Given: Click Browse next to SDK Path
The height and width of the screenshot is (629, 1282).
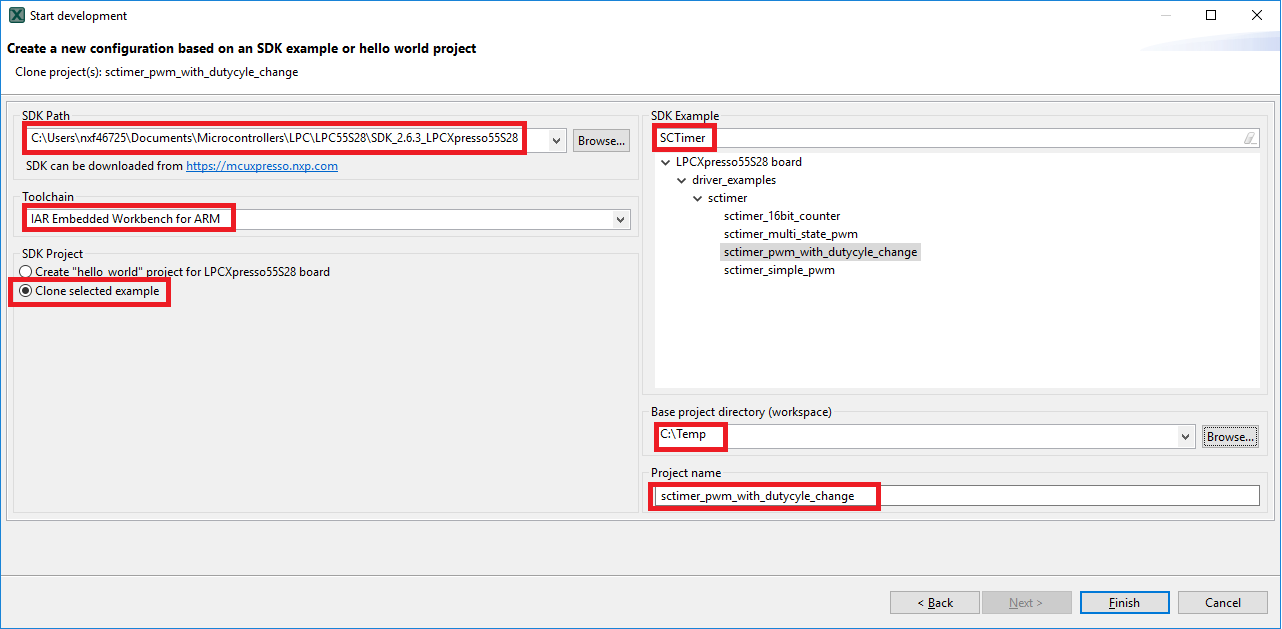Looking at the screenshot, I should [601, 141].
